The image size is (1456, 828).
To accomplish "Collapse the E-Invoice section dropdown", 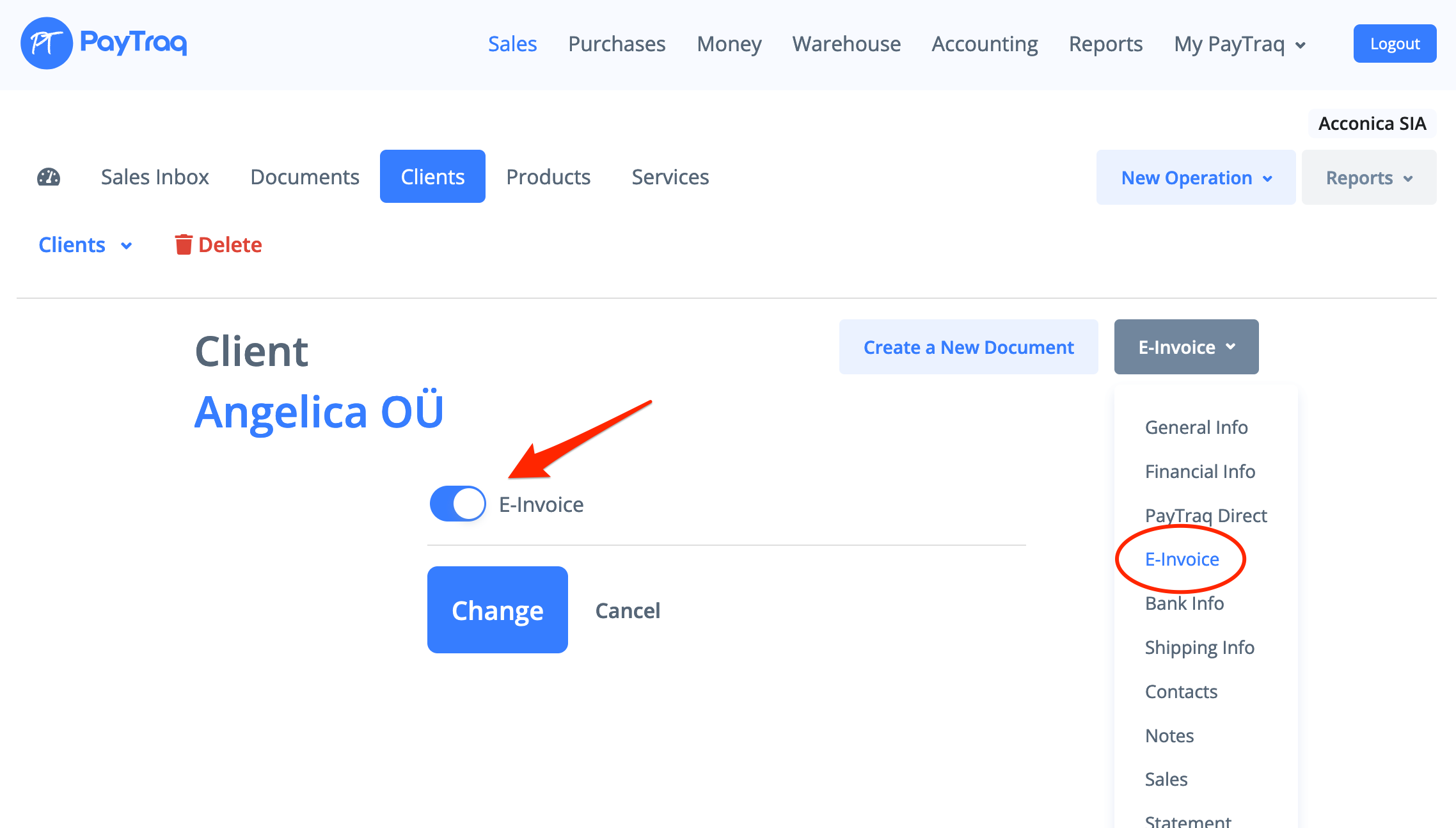I will pos(1186,347).
